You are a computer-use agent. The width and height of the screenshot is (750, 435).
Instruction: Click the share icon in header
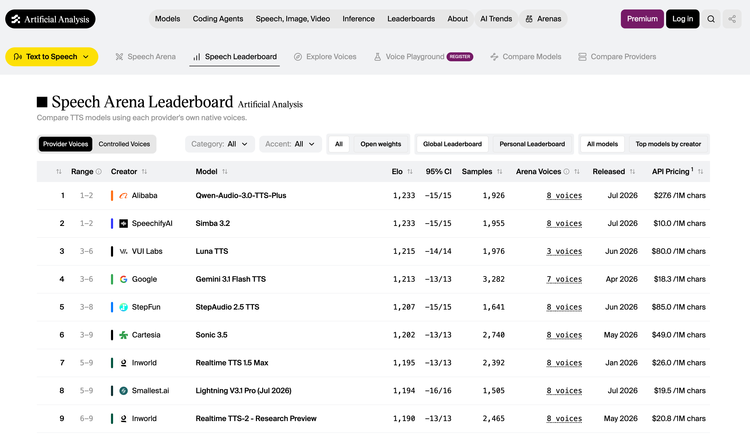(x=732, y=19)
